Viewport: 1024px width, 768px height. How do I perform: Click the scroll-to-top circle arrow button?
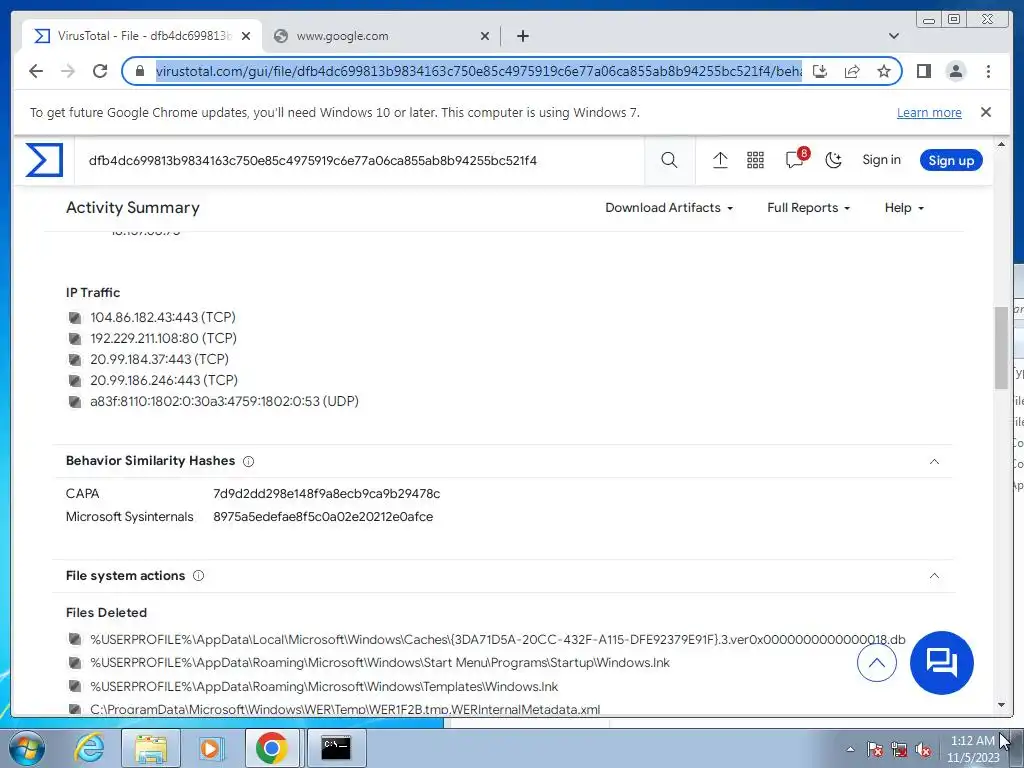click(x=876, y=663)
